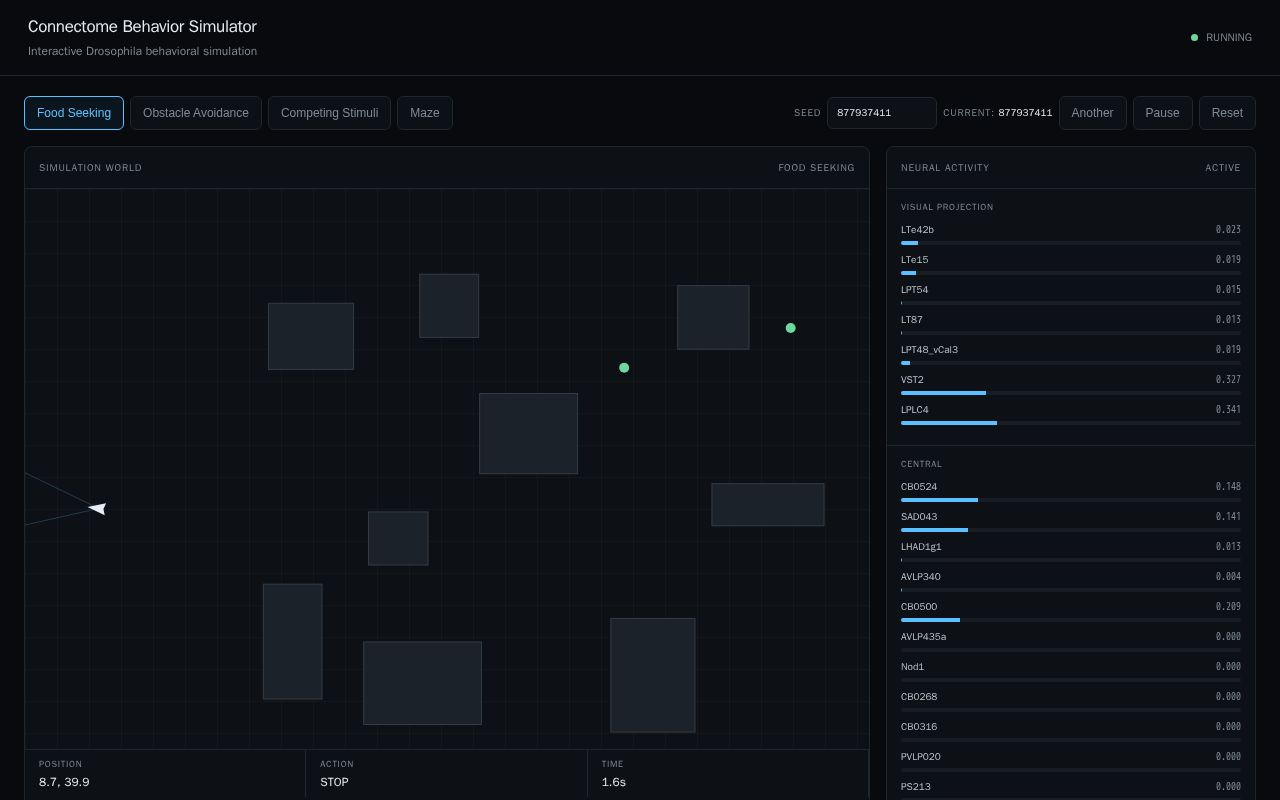Click the SAD043 activity bar

(1071, 530)
